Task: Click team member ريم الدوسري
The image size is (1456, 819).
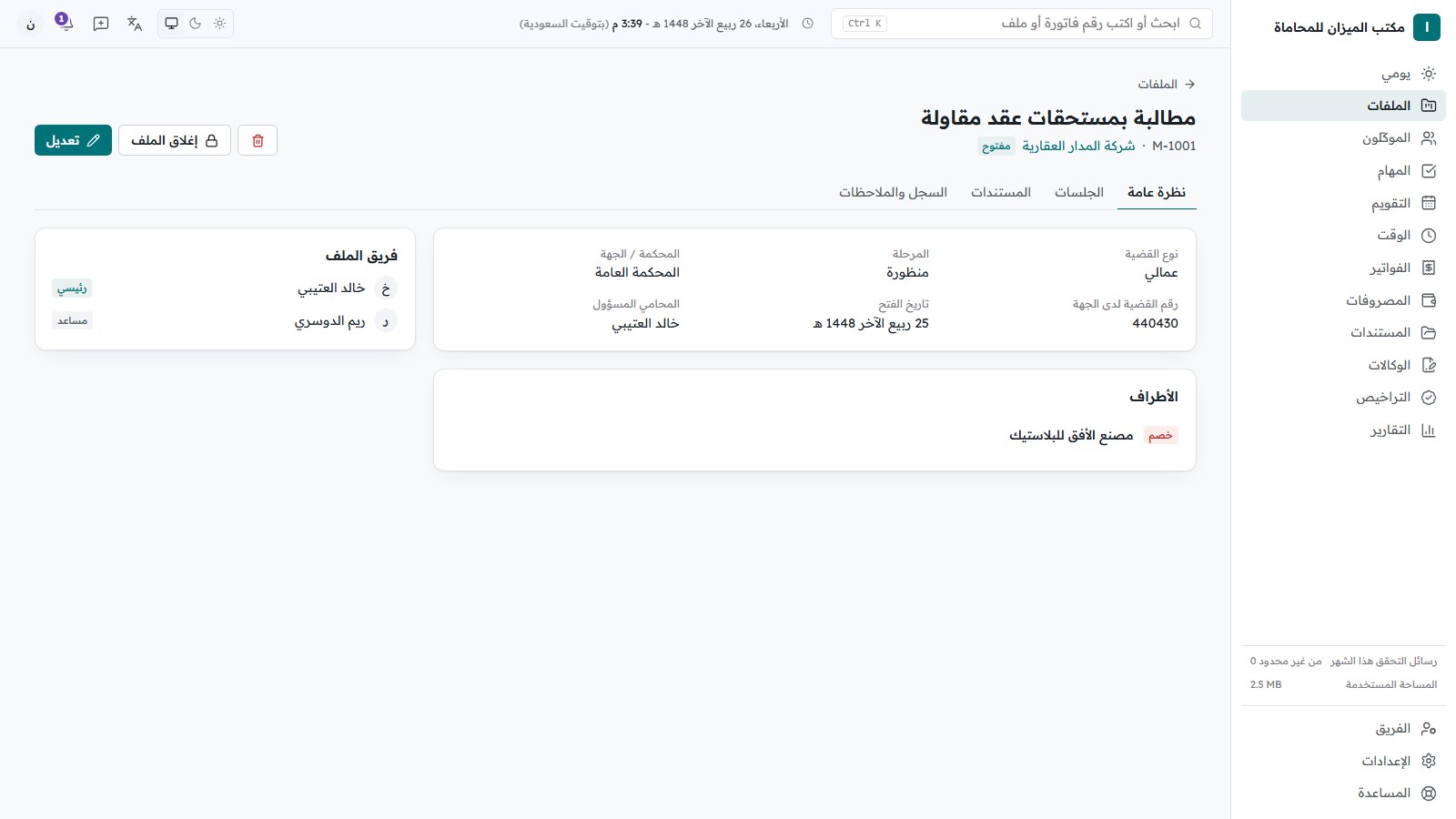Action: (329, 321)
